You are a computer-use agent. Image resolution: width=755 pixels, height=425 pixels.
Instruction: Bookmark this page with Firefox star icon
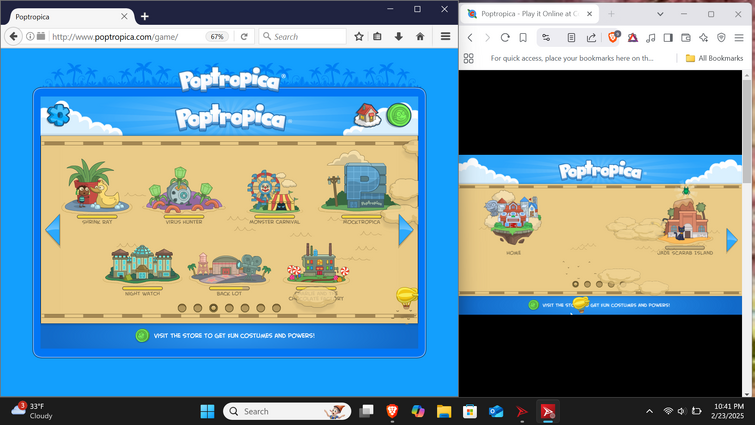[x=359, y=37]
